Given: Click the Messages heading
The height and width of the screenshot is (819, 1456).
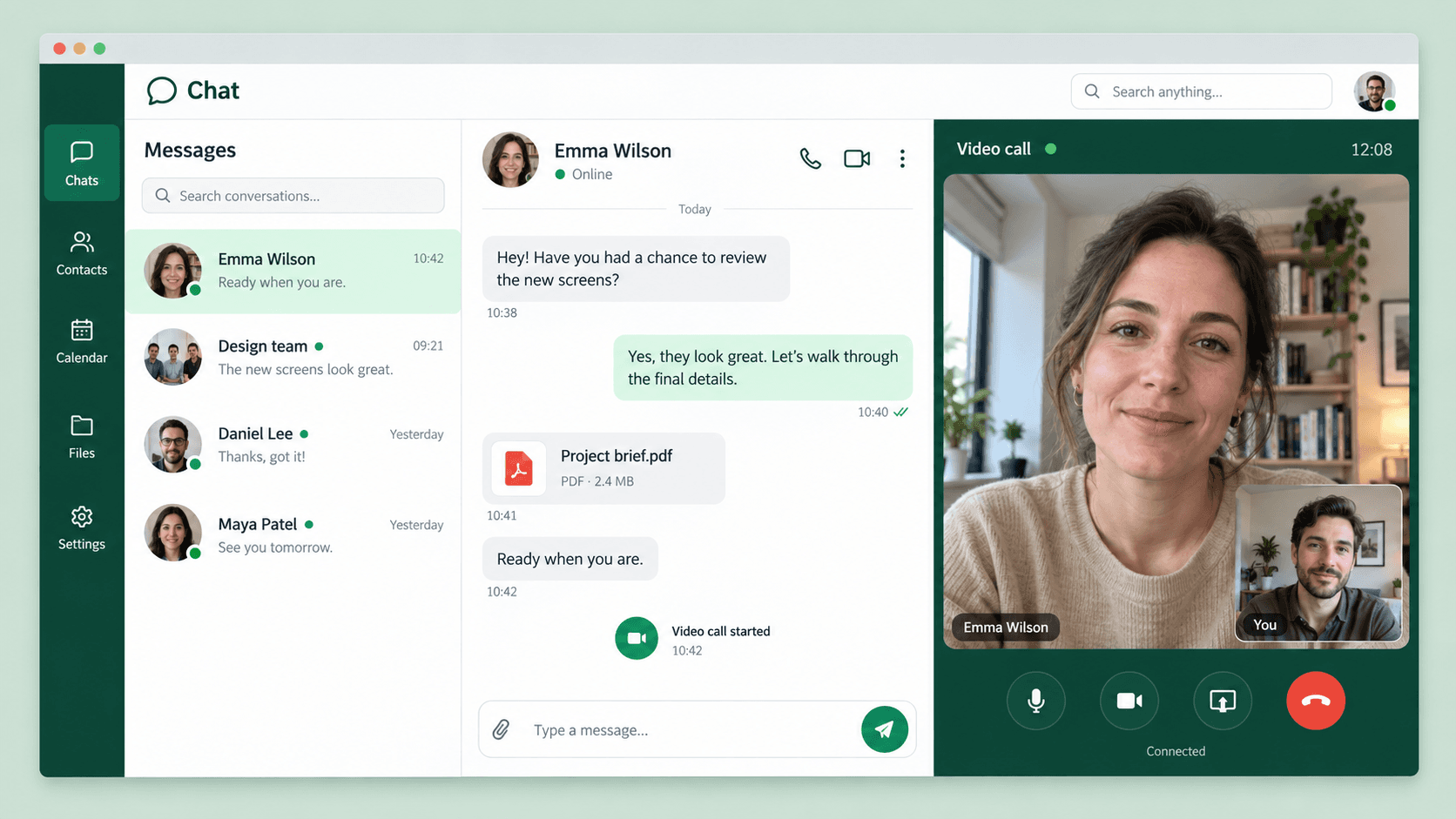Looking at the screenshot, I should (x=190, y=150).
